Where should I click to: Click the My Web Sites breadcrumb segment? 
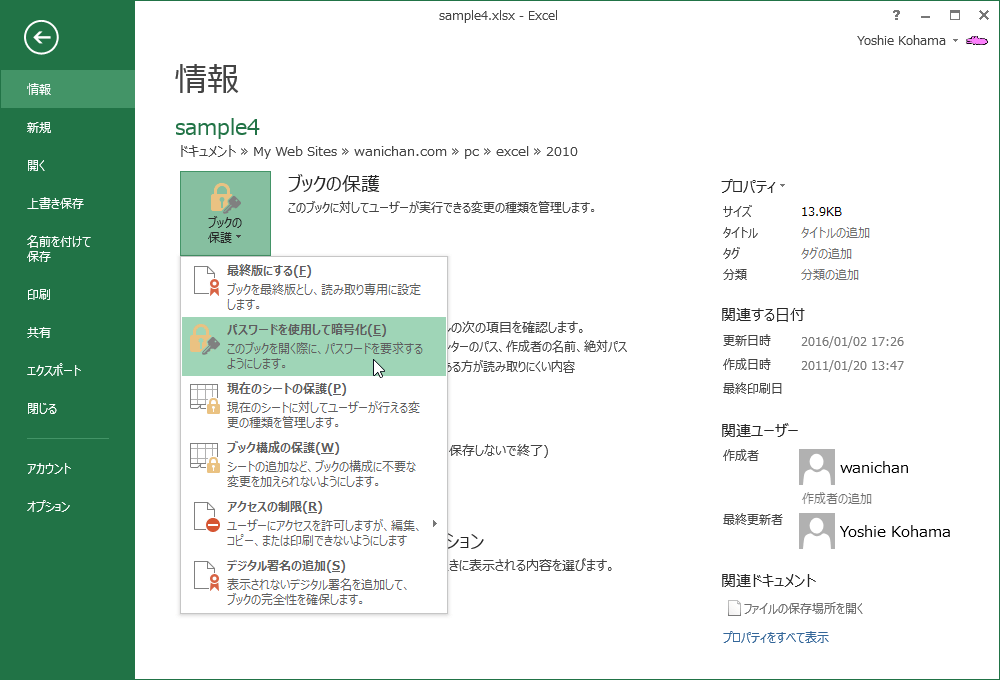point(295,152)
